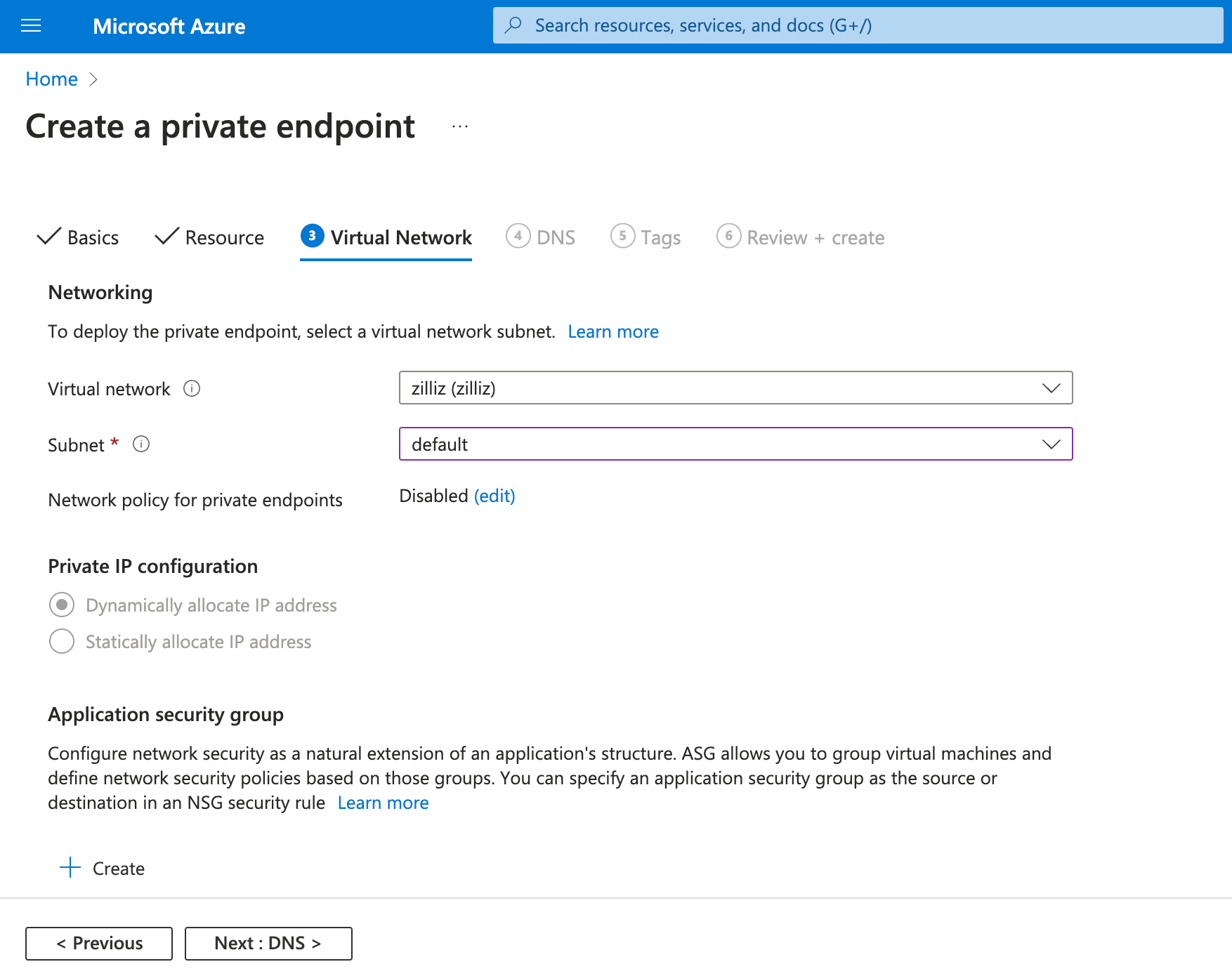
Task: Select Dynamically allocate IP address
Action: click(62, 605)
